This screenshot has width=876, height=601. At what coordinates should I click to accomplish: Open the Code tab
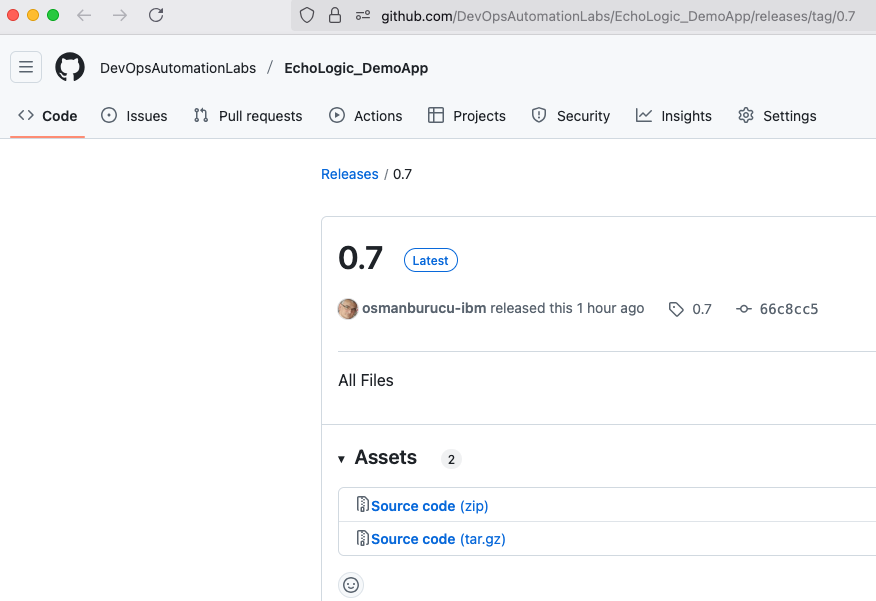[47, 116]
